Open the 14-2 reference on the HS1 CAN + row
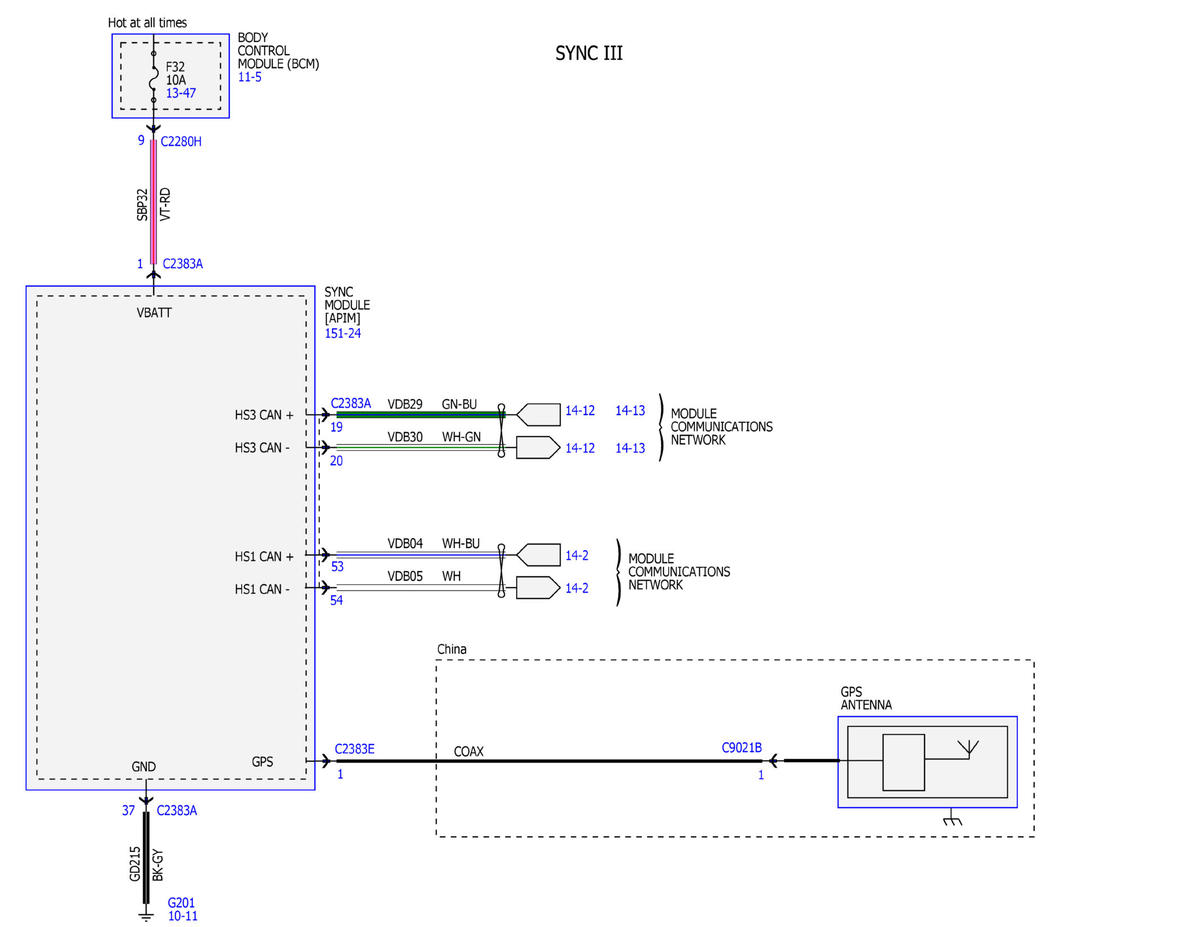This screenshot has height=927, width=1200. point(577,555)
